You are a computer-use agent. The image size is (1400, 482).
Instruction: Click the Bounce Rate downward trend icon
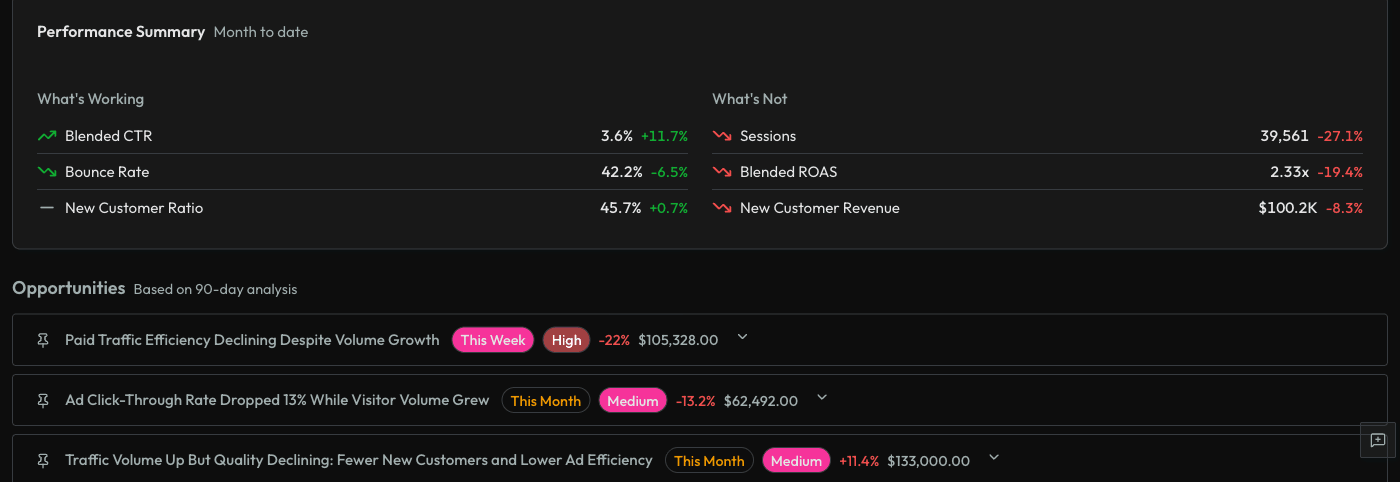tap(47, 172)
